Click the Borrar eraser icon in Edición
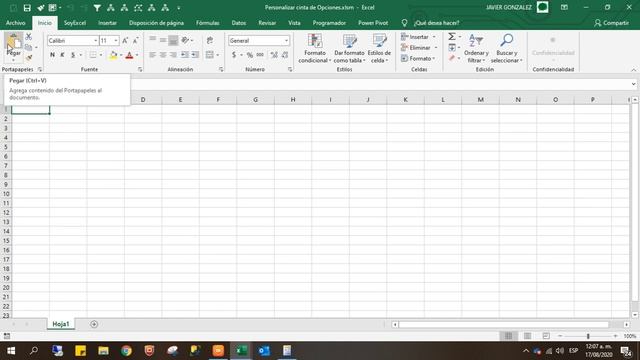 tap(452, 58)
